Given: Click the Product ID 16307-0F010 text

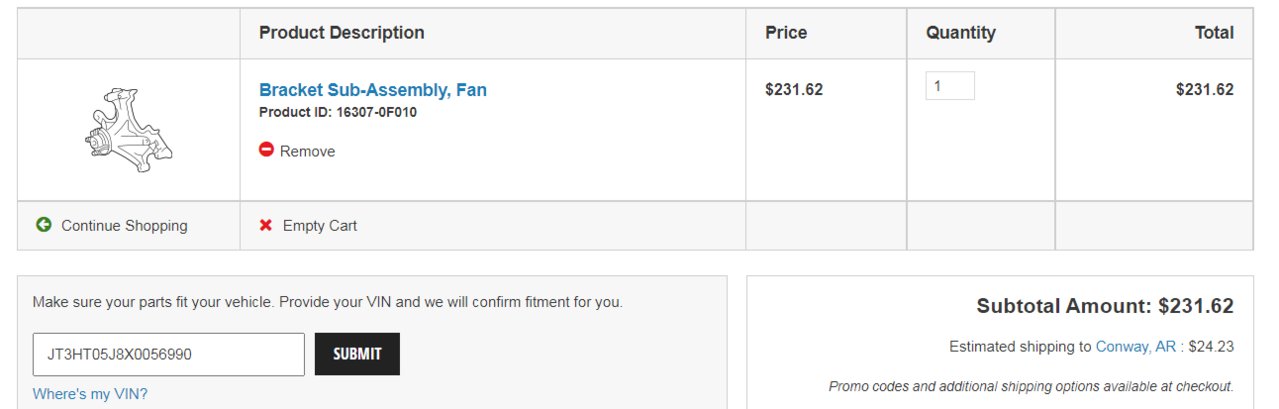Looking at the screenshot, I should pyautogui.click(x=338, y=112).
